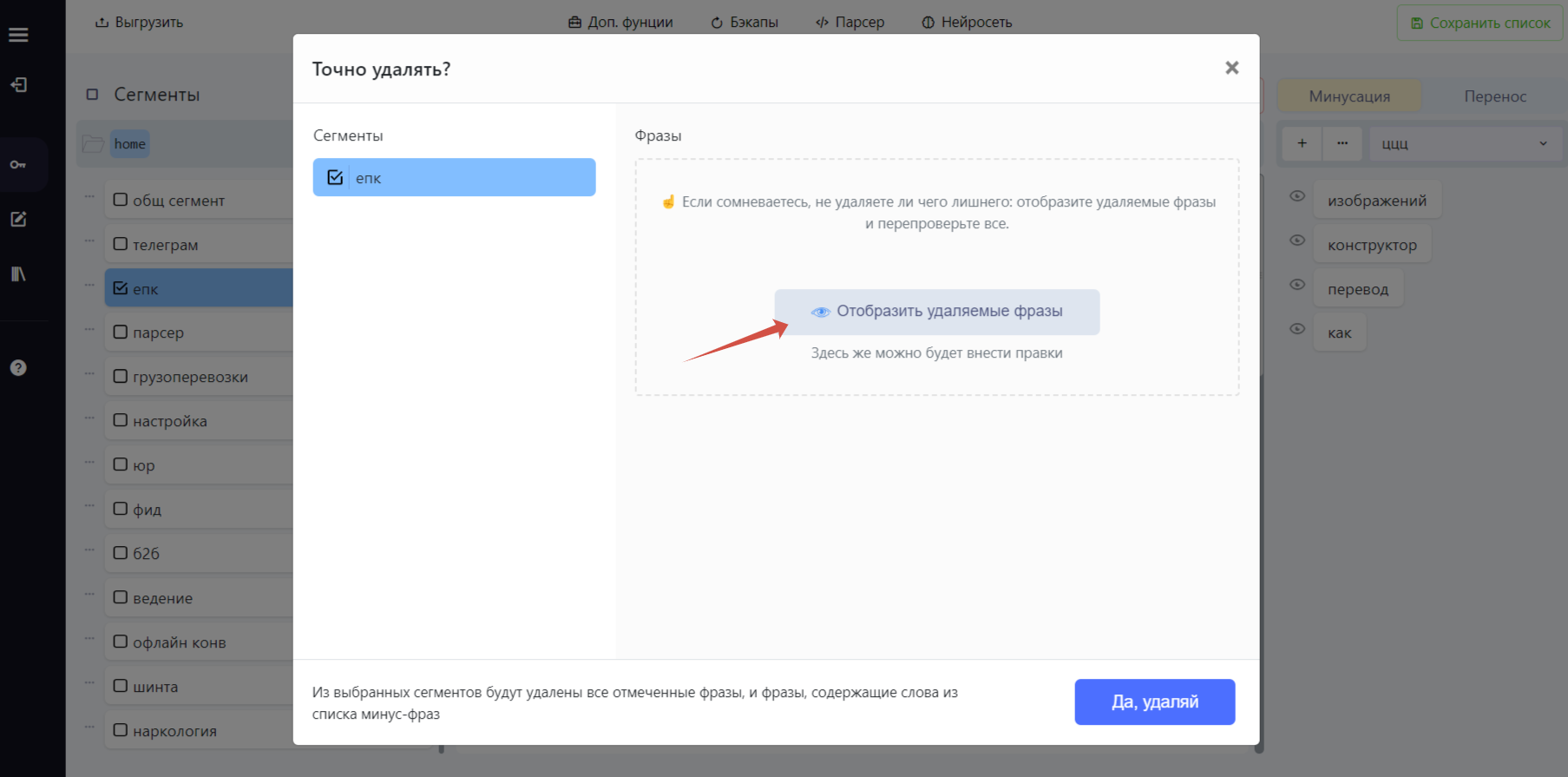The height and width of the screenshot is (777, 1568).
Task: Check the 'офлайн конв' segment checkbox
Action: pos(121,642)
